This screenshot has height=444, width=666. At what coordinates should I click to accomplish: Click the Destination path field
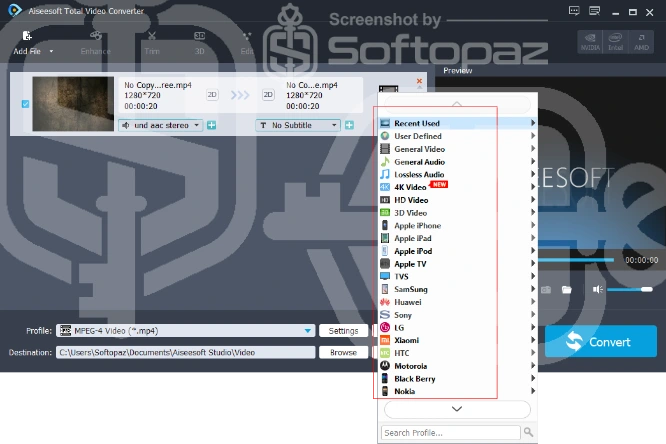[x=186, y=352]
